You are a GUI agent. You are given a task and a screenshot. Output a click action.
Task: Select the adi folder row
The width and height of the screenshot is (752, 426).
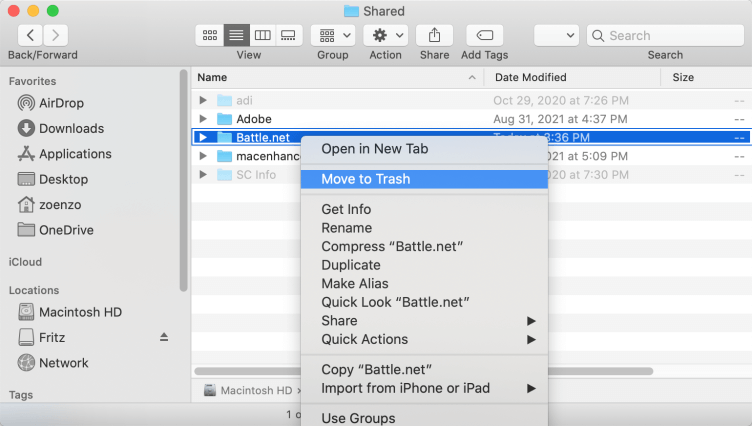tap(471, 100)
